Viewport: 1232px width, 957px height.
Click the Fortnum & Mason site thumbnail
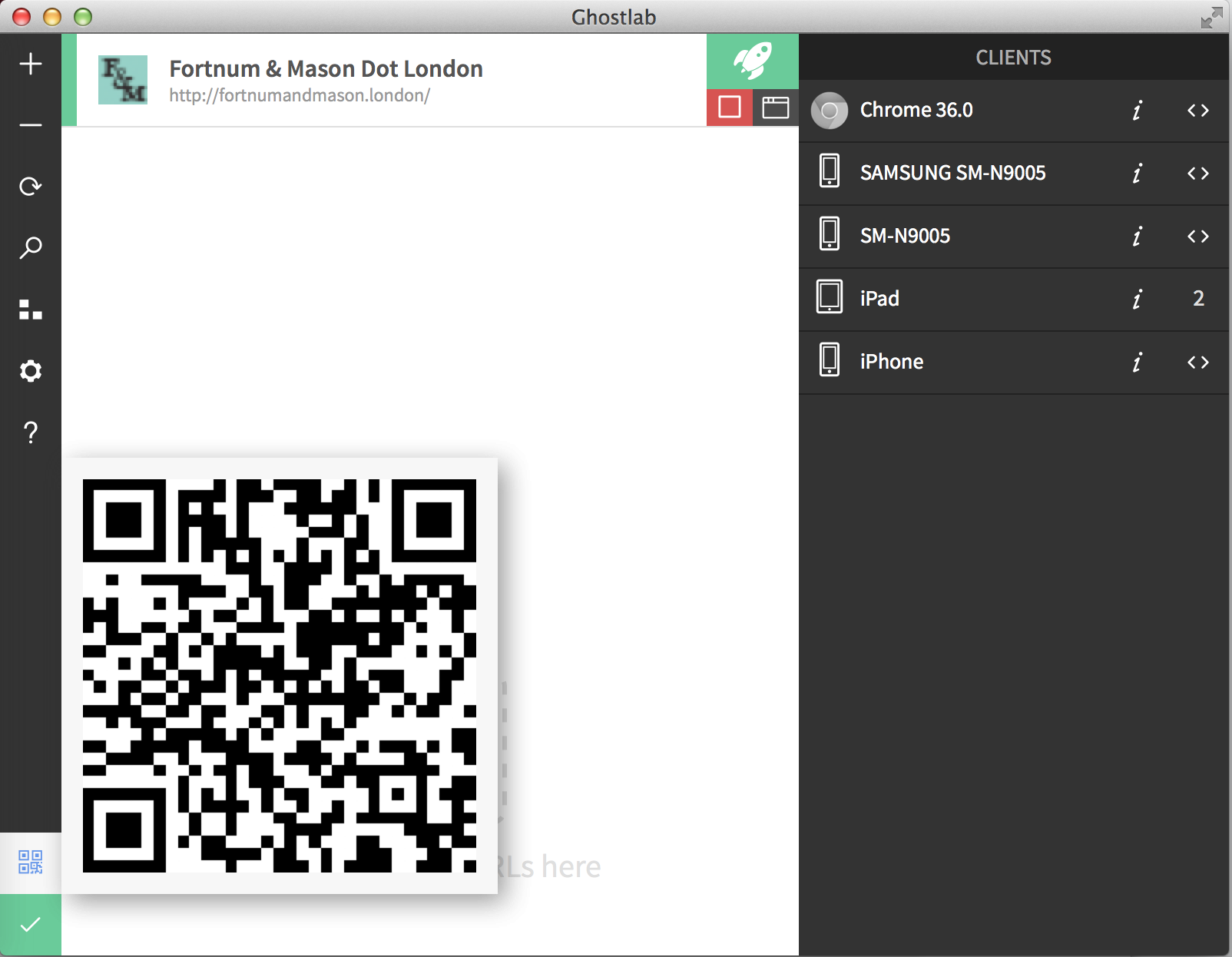point(123,80)
